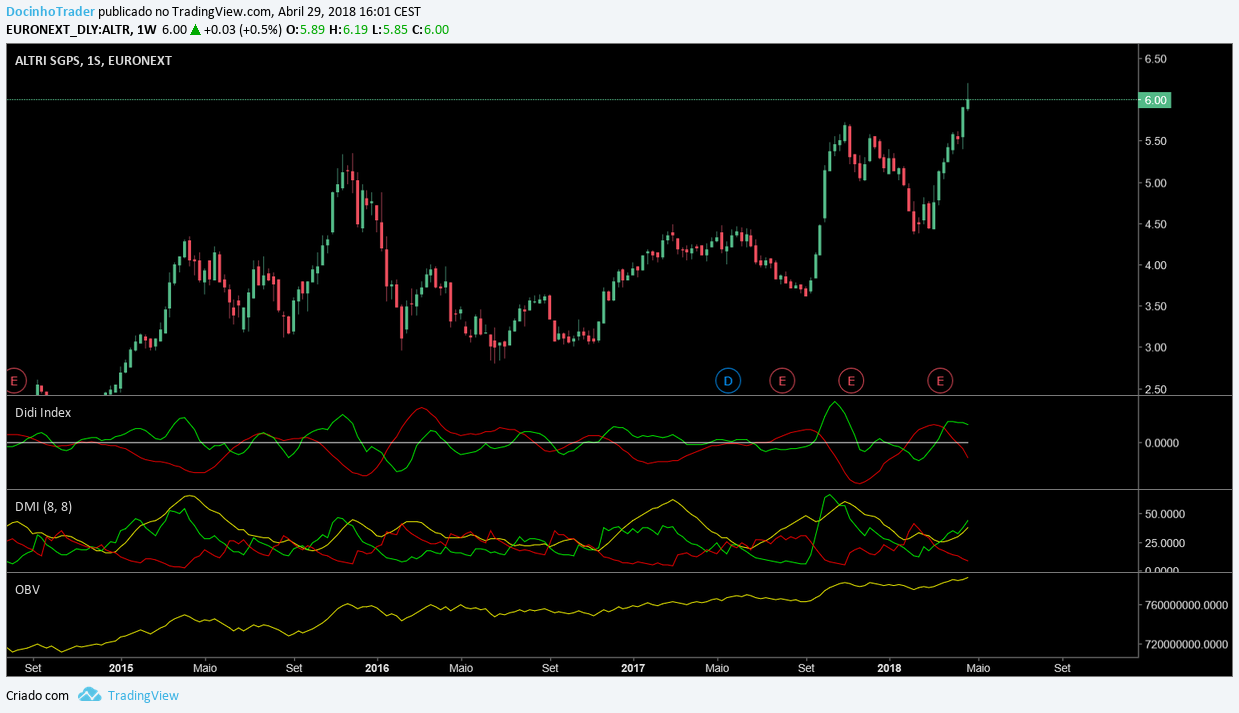
Task: Click the 4.50 price axis label
Action: point(1156,224)
